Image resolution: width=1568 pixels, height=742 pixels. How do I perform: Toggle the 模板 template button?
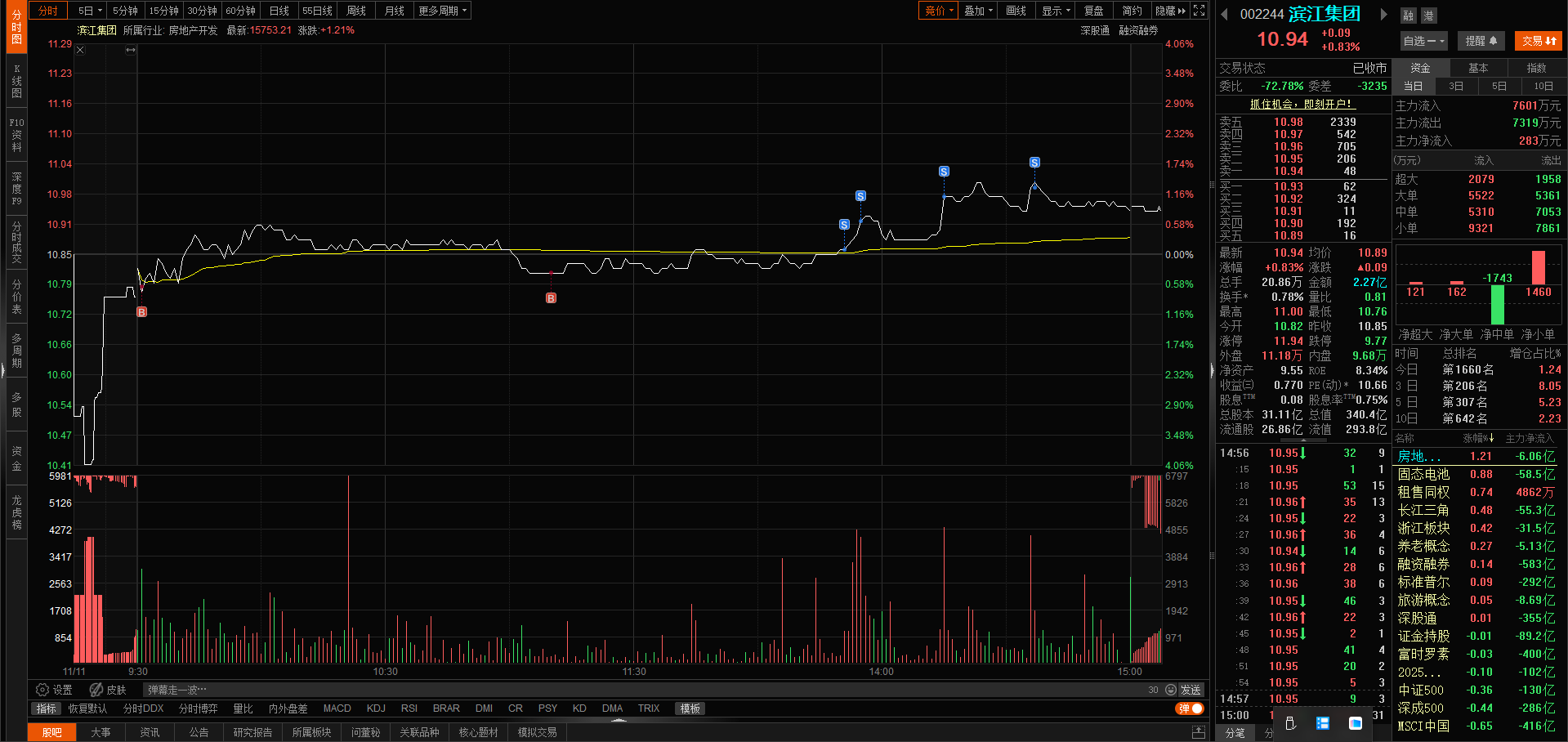click(690, 708)
